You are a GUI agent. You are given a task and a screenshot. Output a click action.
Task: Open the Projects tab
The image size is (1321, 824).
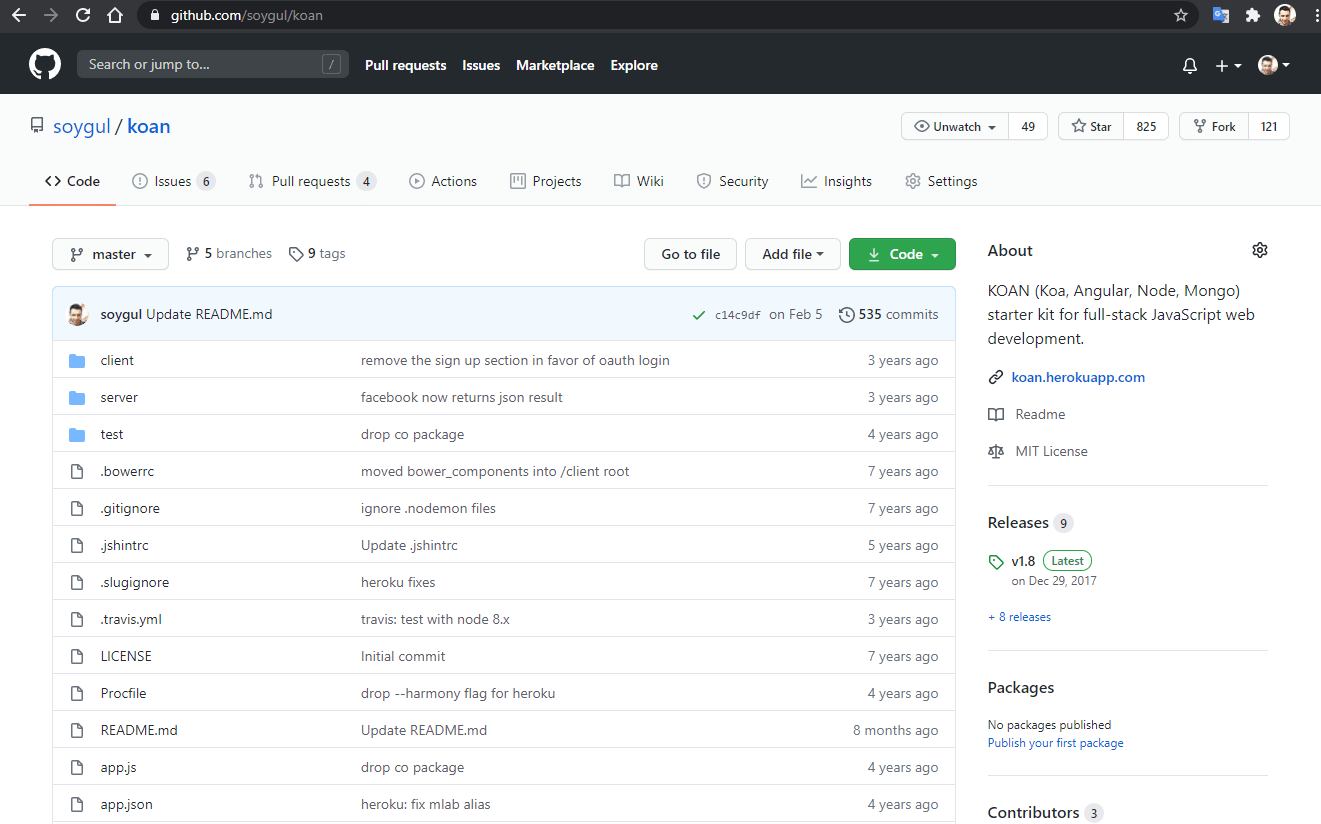tap(546, 181)
